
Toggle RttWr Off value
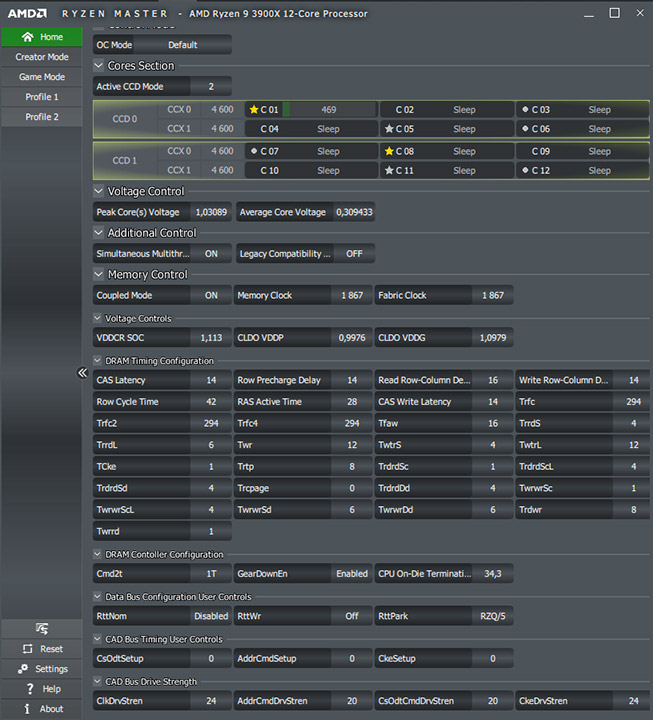coord(352,616)
